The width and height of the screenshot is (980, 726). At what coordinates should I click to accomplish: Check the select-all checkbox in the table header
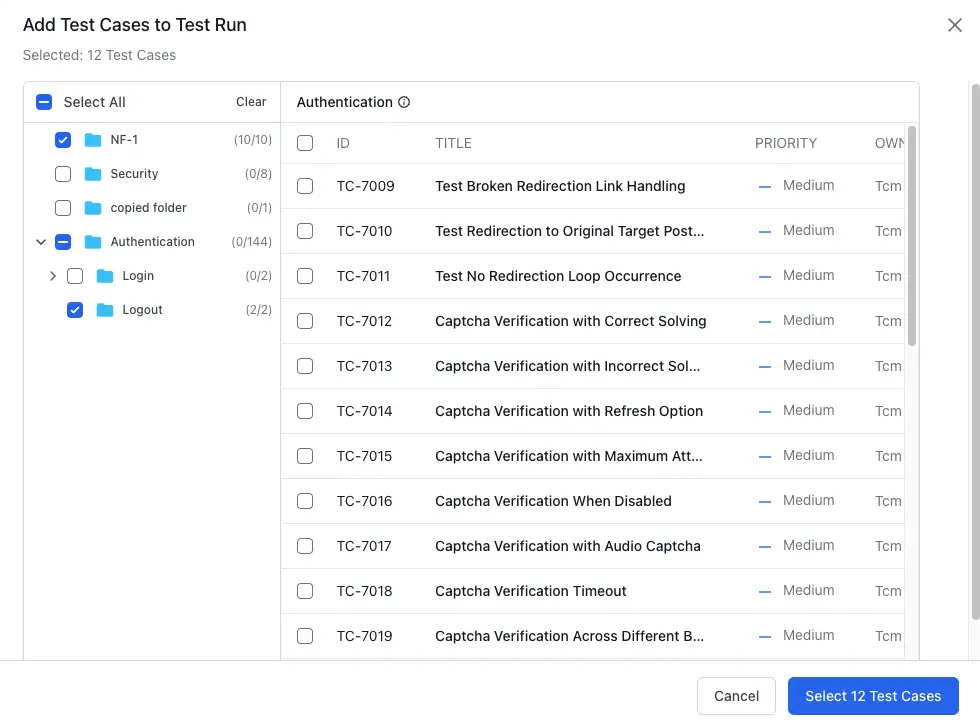pos(305,143)
